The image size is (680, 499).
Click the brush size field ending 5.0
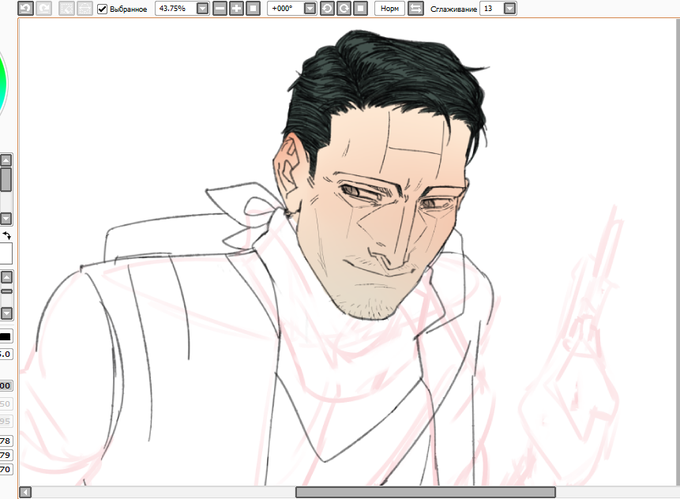point(6,354)
